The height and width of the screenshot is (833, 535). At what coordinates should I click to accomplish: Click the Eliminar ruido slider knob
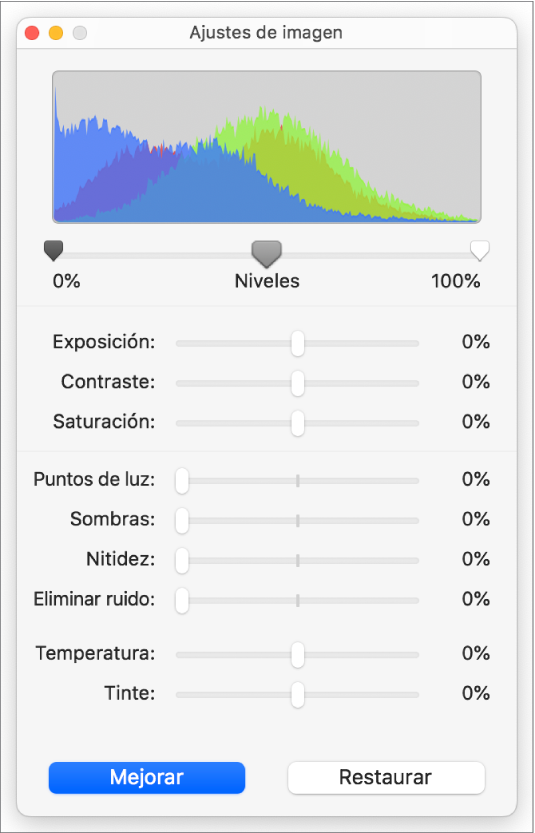coord(182,600)
